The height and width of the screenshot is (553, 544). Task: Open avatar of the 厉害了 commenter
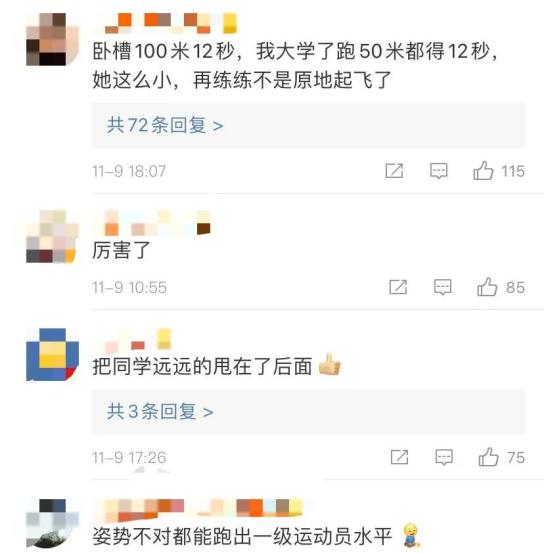[52, 236]
